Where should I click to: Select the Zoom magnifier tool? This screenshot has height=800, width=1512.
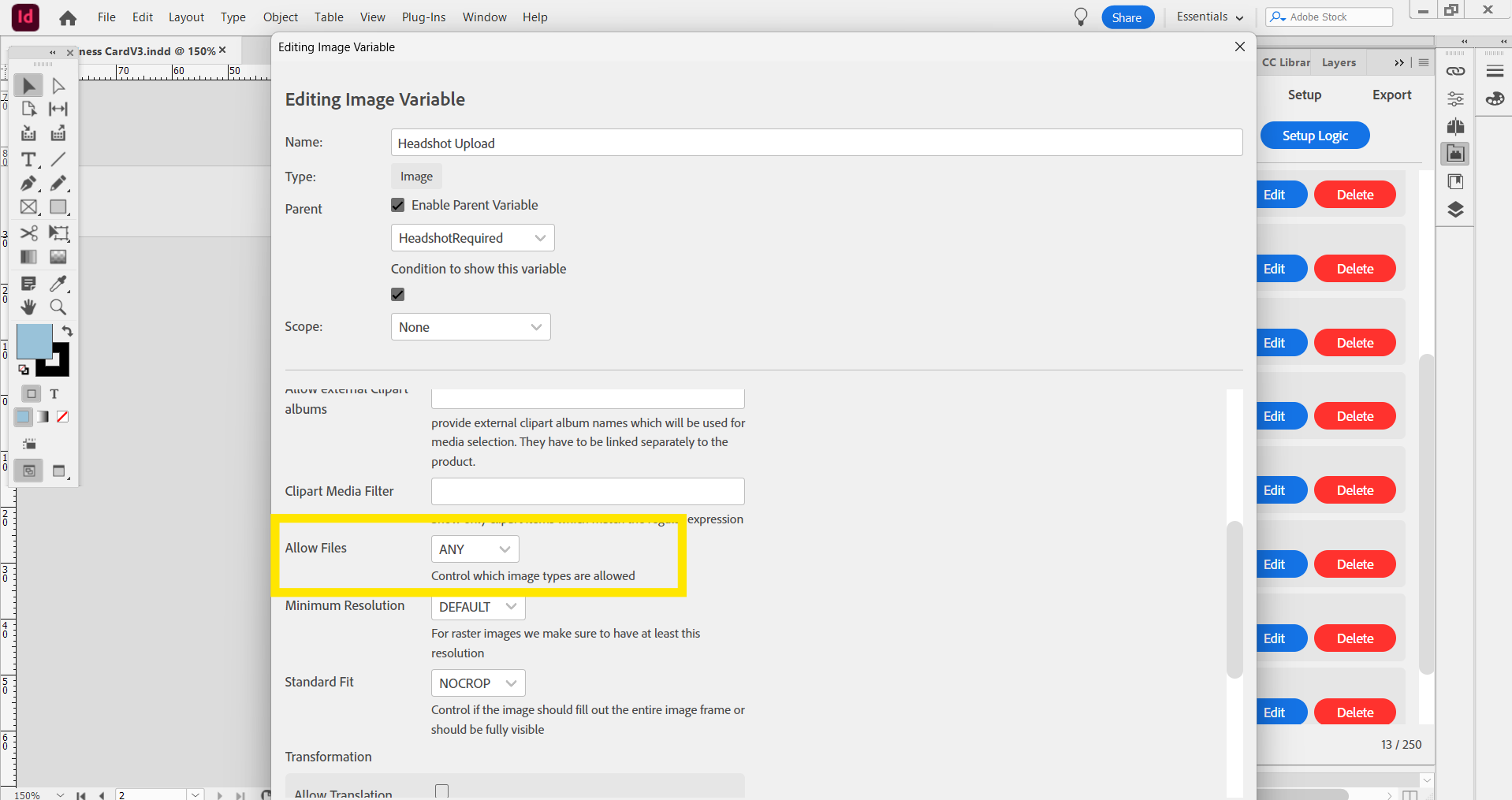click(x=58, y=307)
